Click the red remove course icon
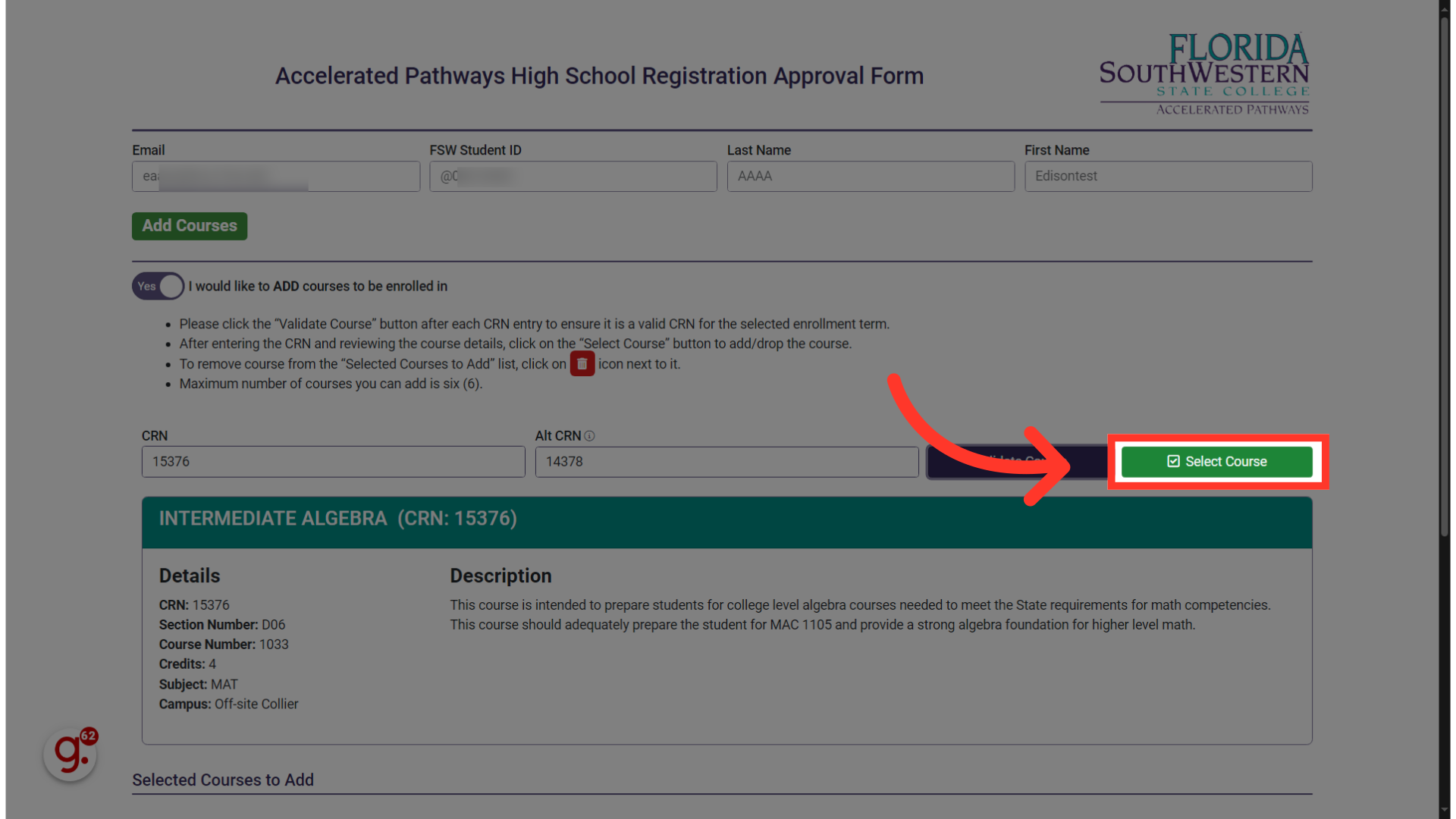The width and height of the screenshot is (1456, 819). click(583, 363)
